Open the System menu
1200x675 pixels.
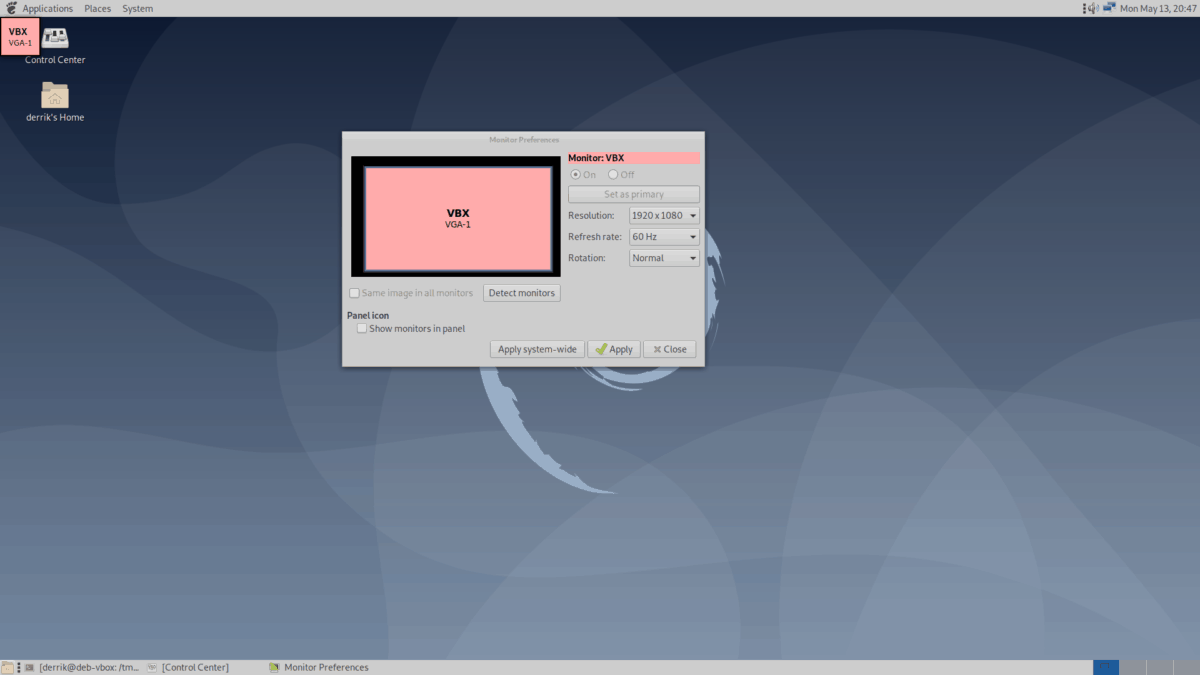click(x=137, y=8)
